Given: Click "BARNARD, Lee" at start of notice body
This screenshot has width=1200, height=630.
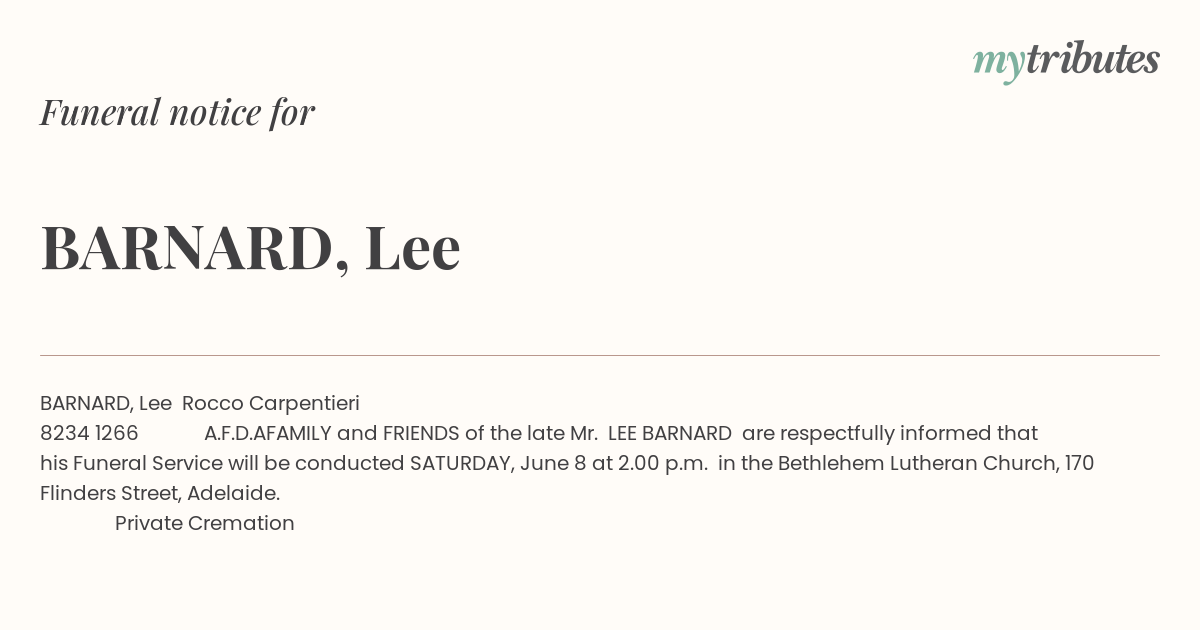Looking at the screenshot, I should coord(106,404).
